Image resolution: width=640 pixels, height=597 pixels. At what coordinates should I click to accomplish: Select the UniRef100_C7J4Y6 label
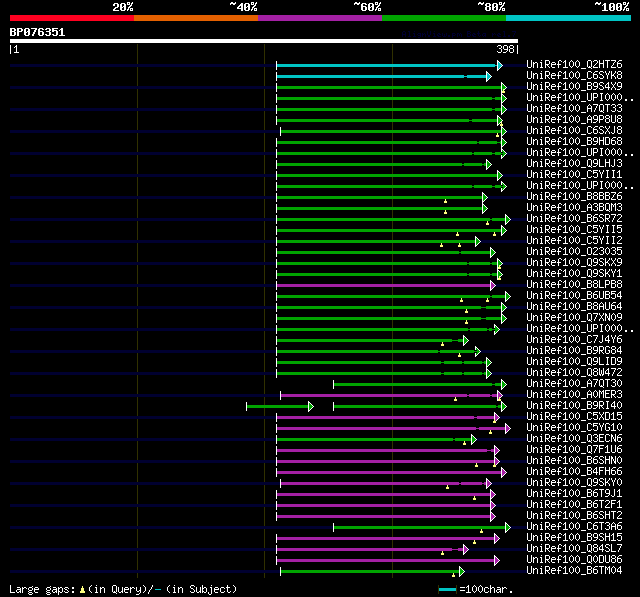point(574,340)
